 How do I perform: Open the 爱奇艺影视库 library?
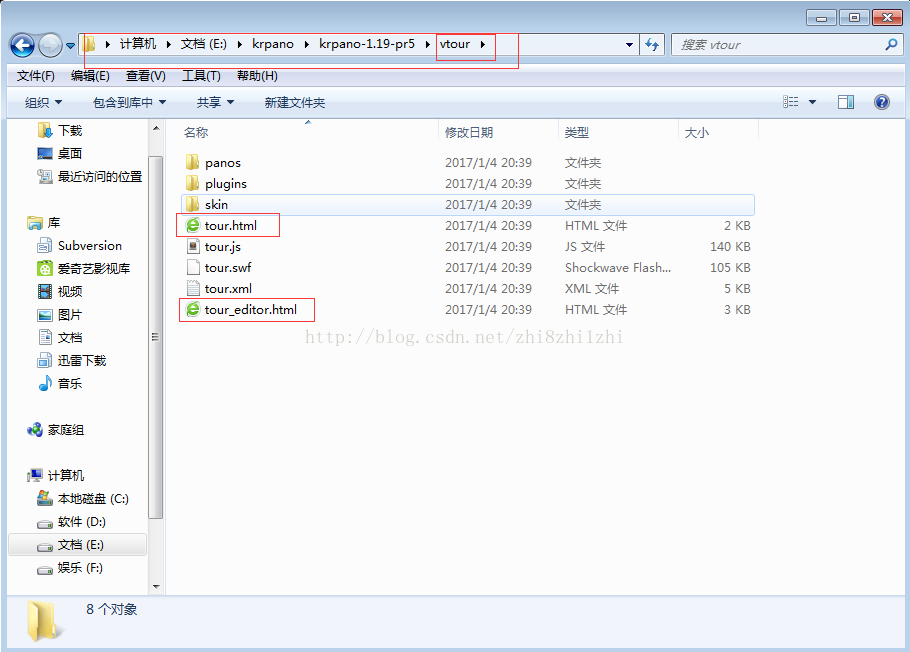click(93, 268)
